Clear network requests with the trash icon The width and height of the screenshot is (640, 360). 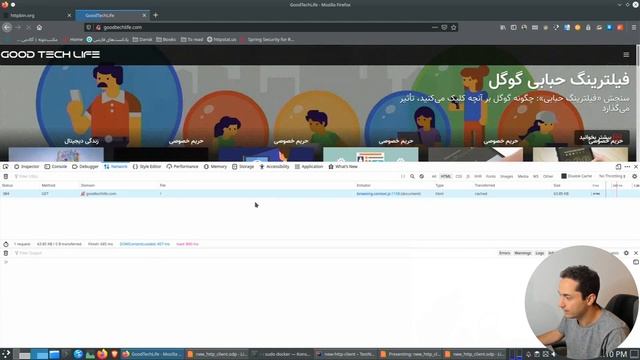(x=6, y=176)
